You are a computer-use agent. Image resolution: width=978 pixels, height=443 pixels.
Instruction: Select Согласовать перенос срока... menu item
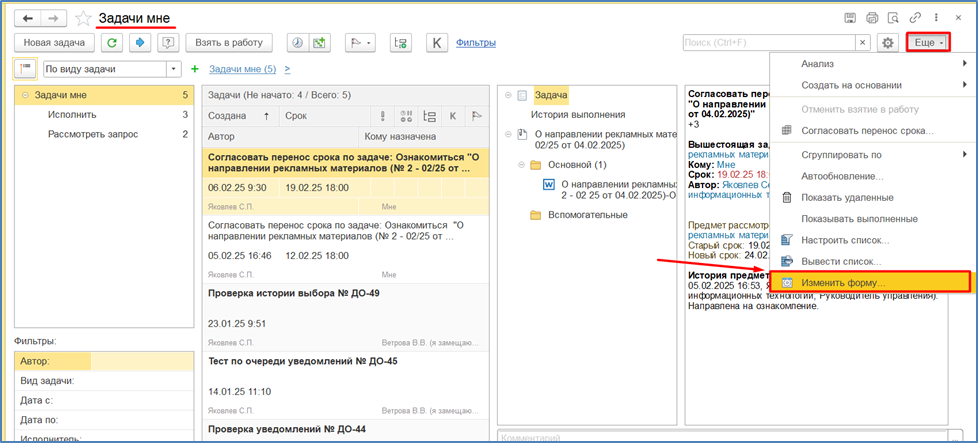[873, 131]
